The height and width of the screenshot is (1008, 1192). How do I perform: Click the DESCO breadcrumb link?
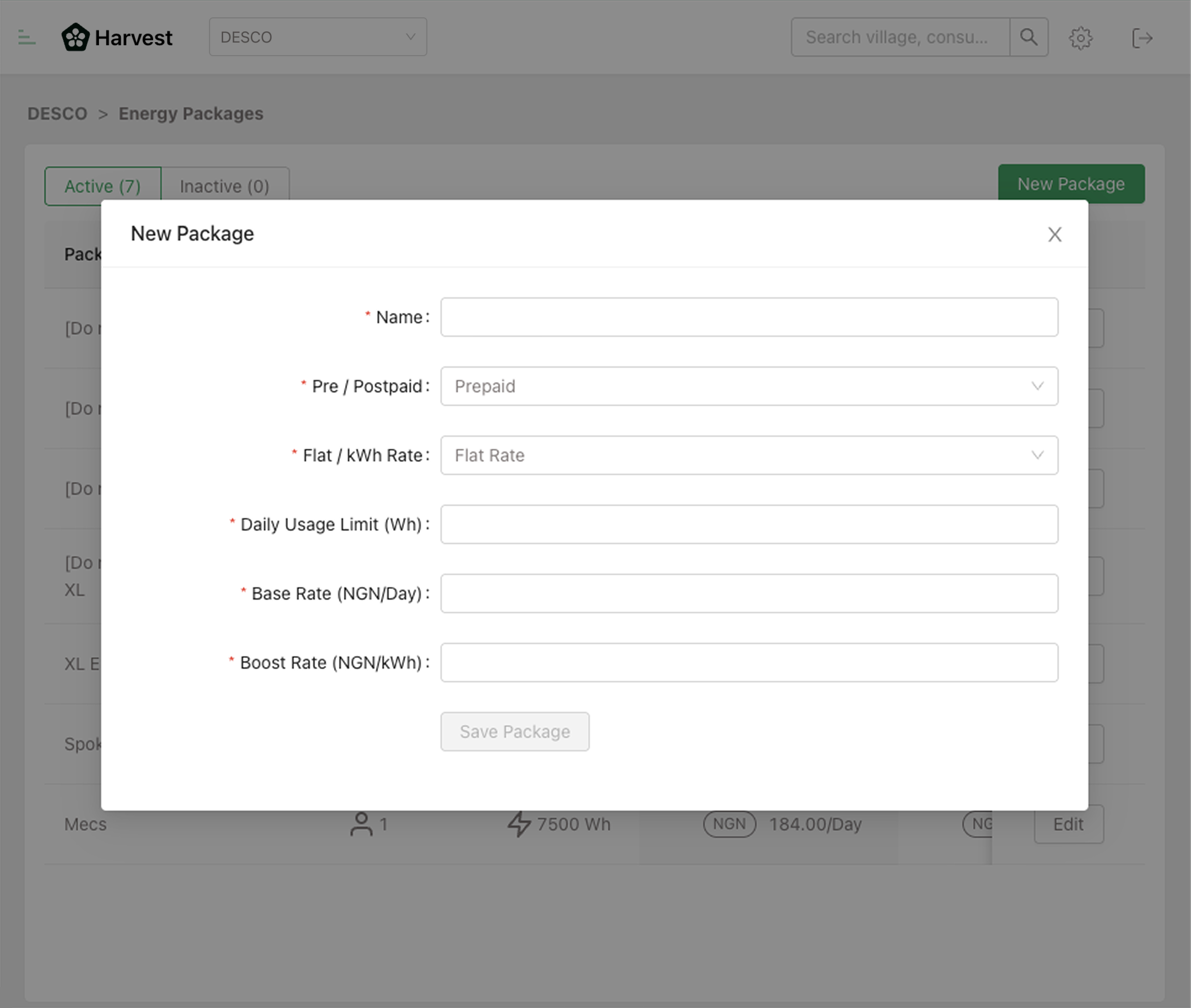click(x=57, y=114)
